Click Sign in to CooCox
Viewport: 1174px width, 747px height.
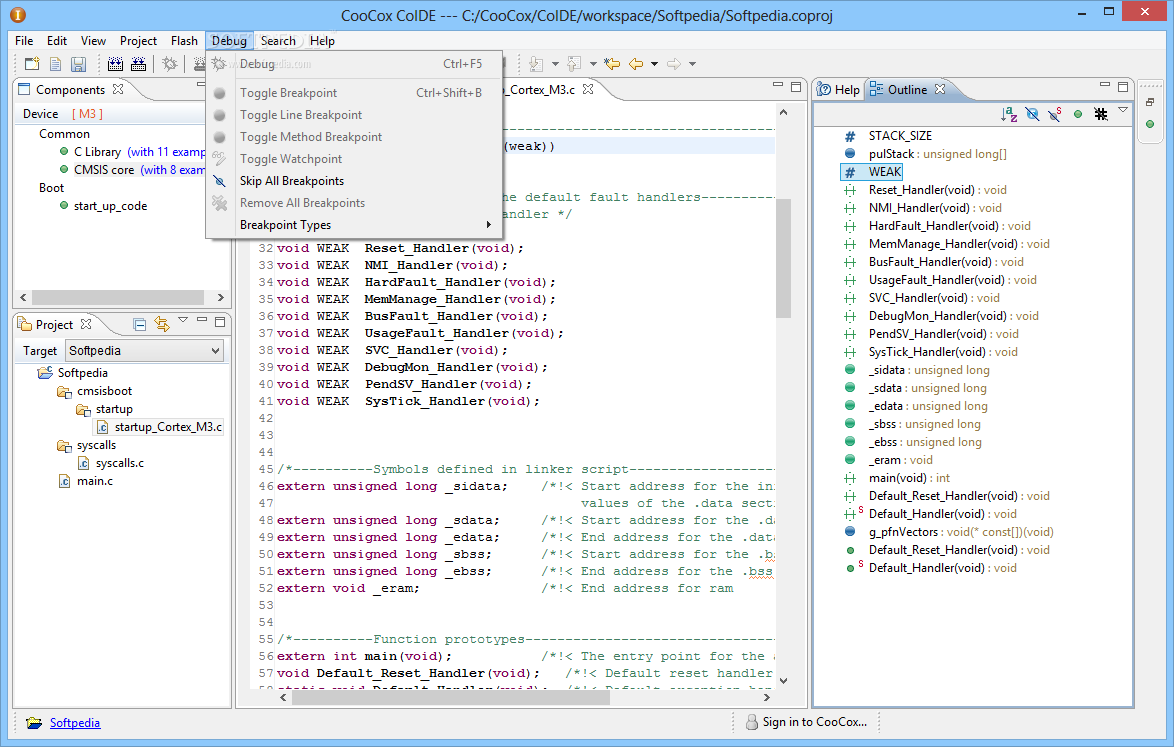point(806,722)
